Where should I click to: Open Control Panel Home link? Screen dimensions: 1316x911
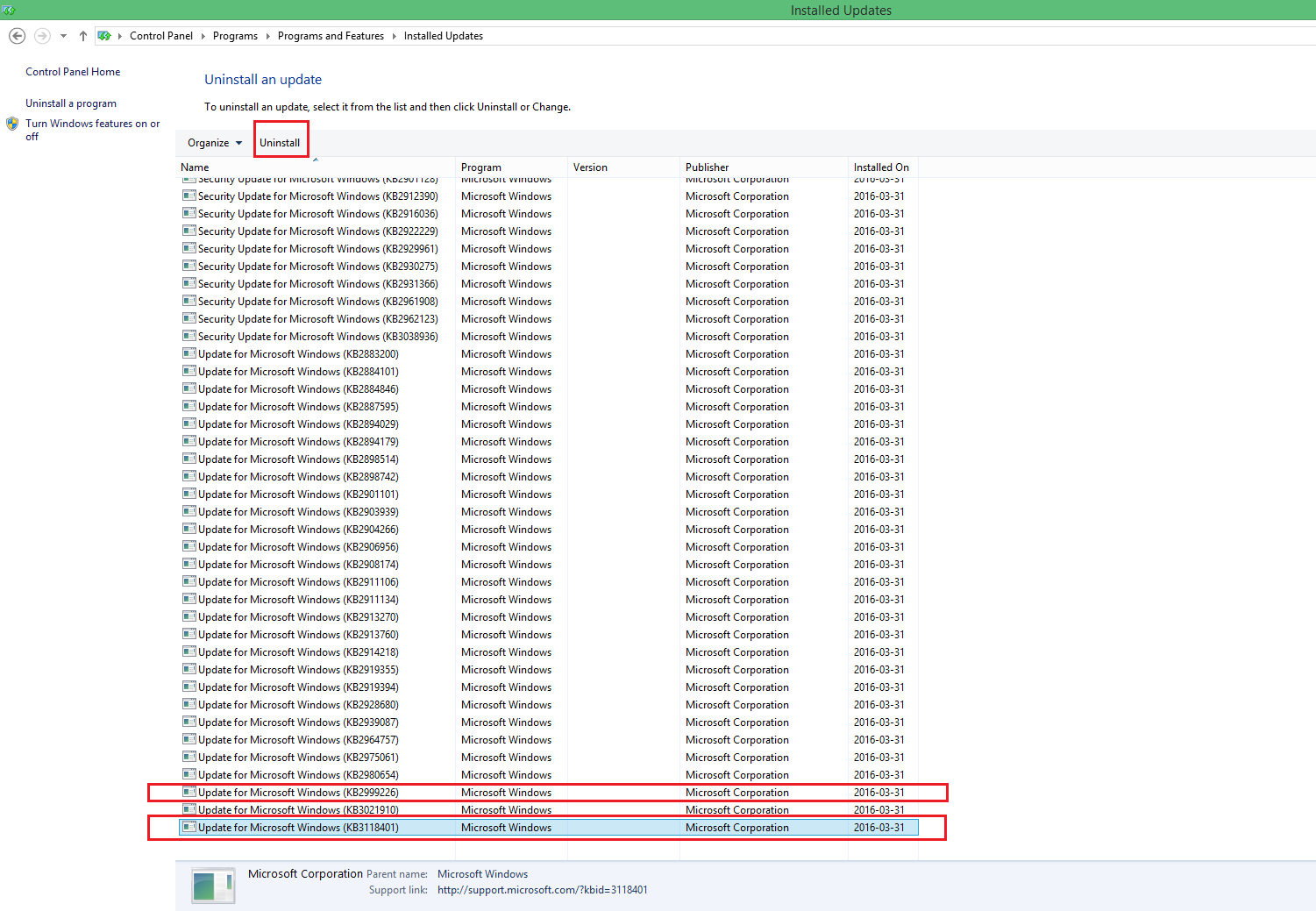point(73,72)
